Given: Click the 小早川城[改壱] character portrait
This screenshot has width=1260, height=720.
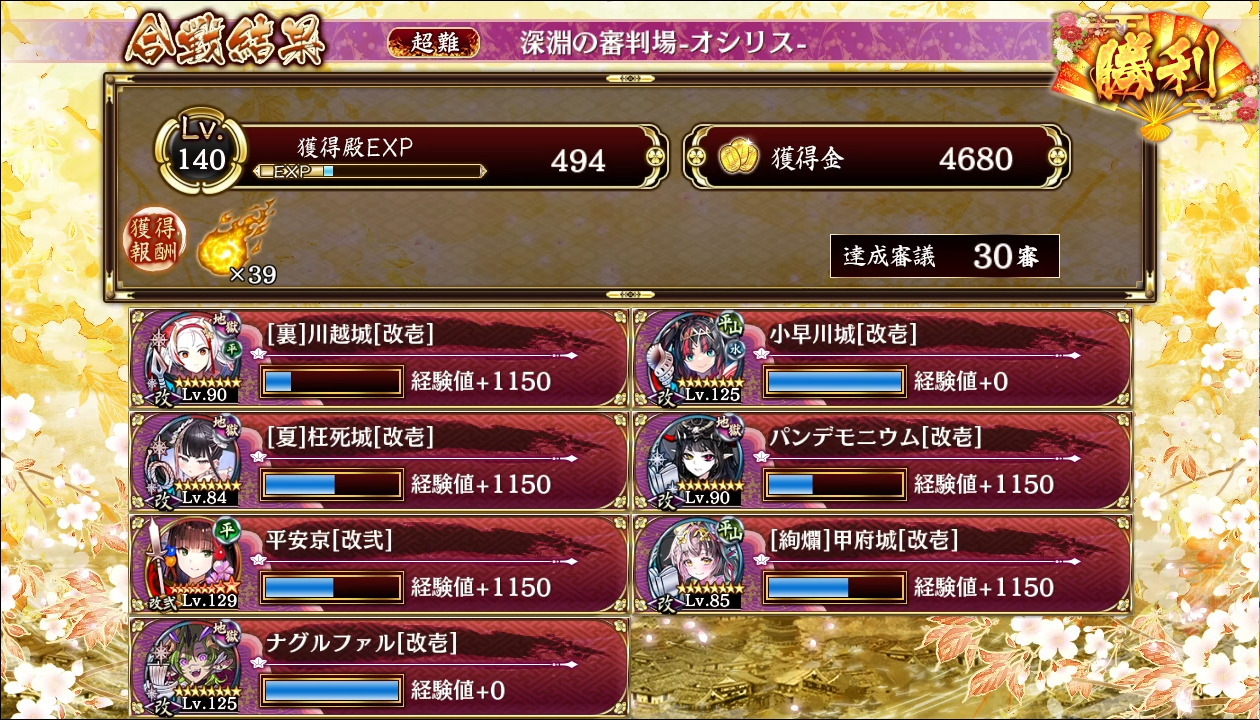Looking at the screenshot, I should click(697, 357).
